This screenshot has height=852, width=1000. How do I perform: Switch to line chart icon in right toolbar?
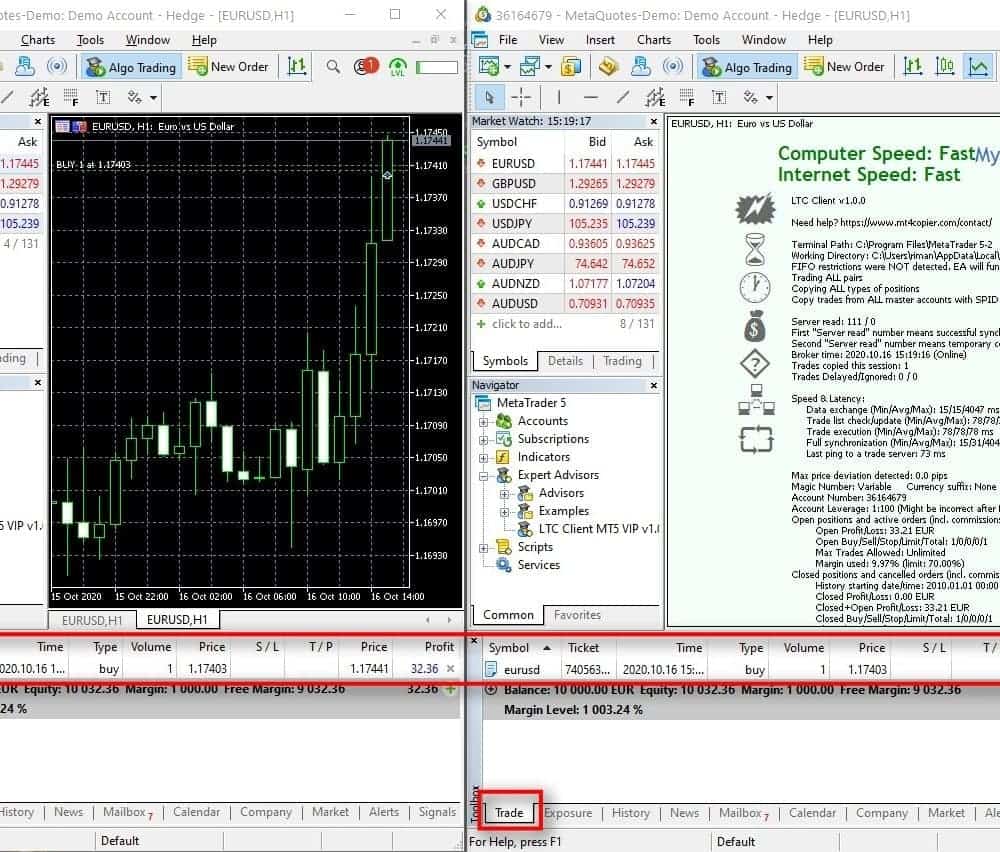click(978, 66)
